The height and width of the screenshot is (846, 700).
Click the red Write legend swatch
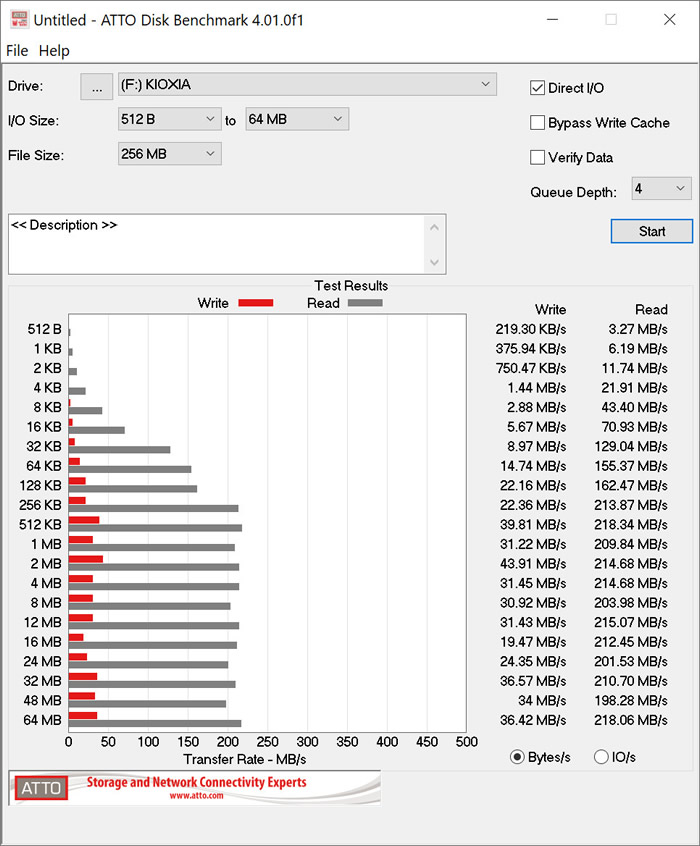[x=255, y=303]
